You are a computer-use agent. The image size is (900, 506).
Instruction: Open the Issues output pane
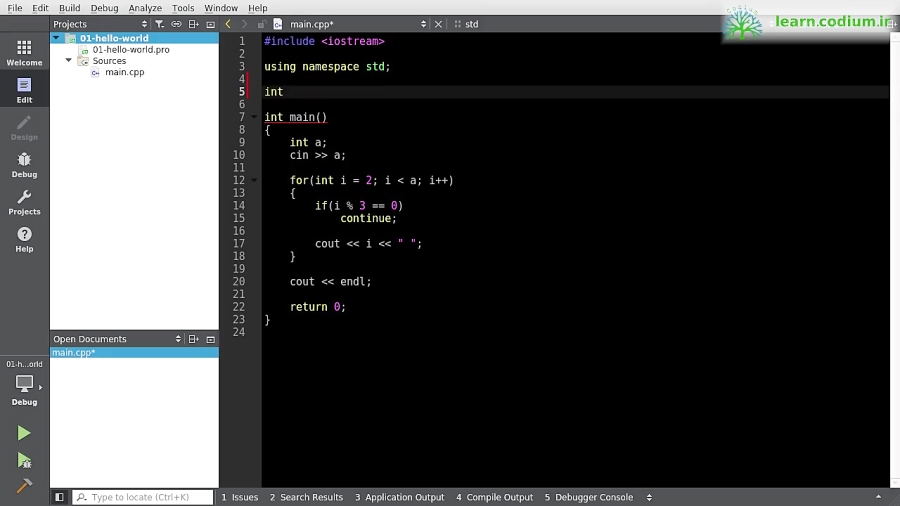click(x=240, y=497)
